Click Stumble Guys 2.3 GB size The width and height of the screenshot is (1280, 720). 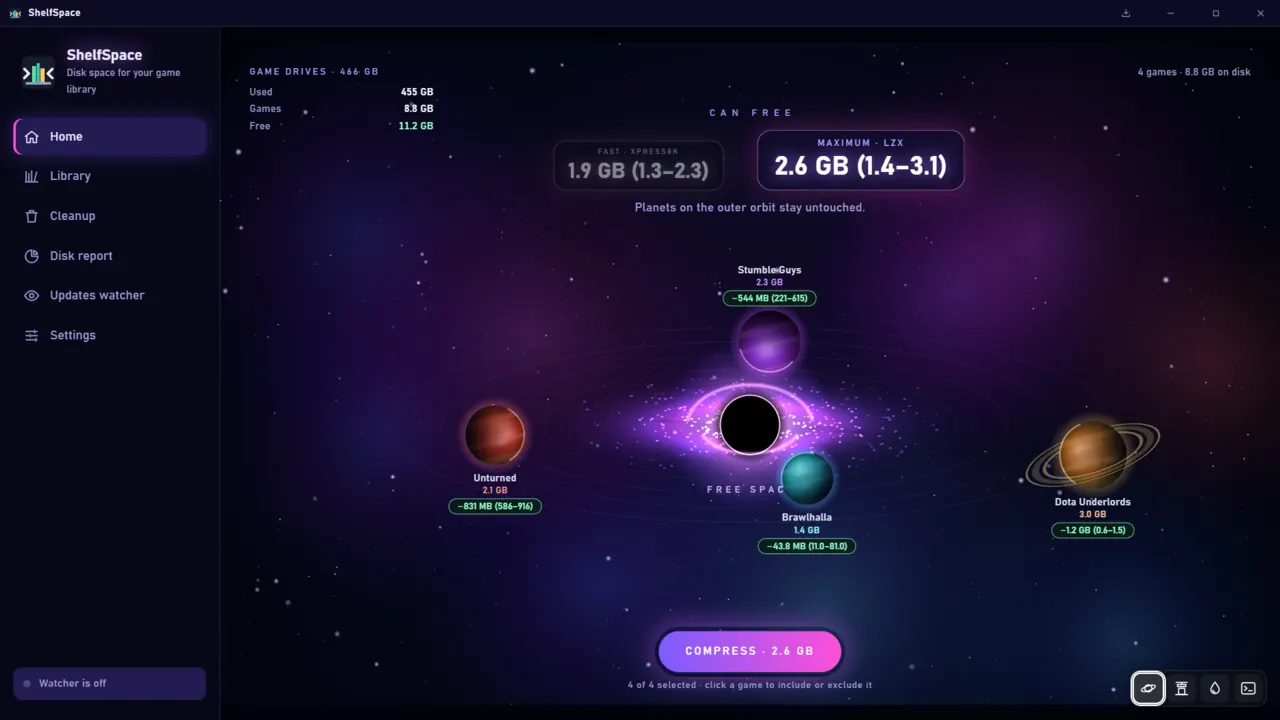tap(769, 283)
